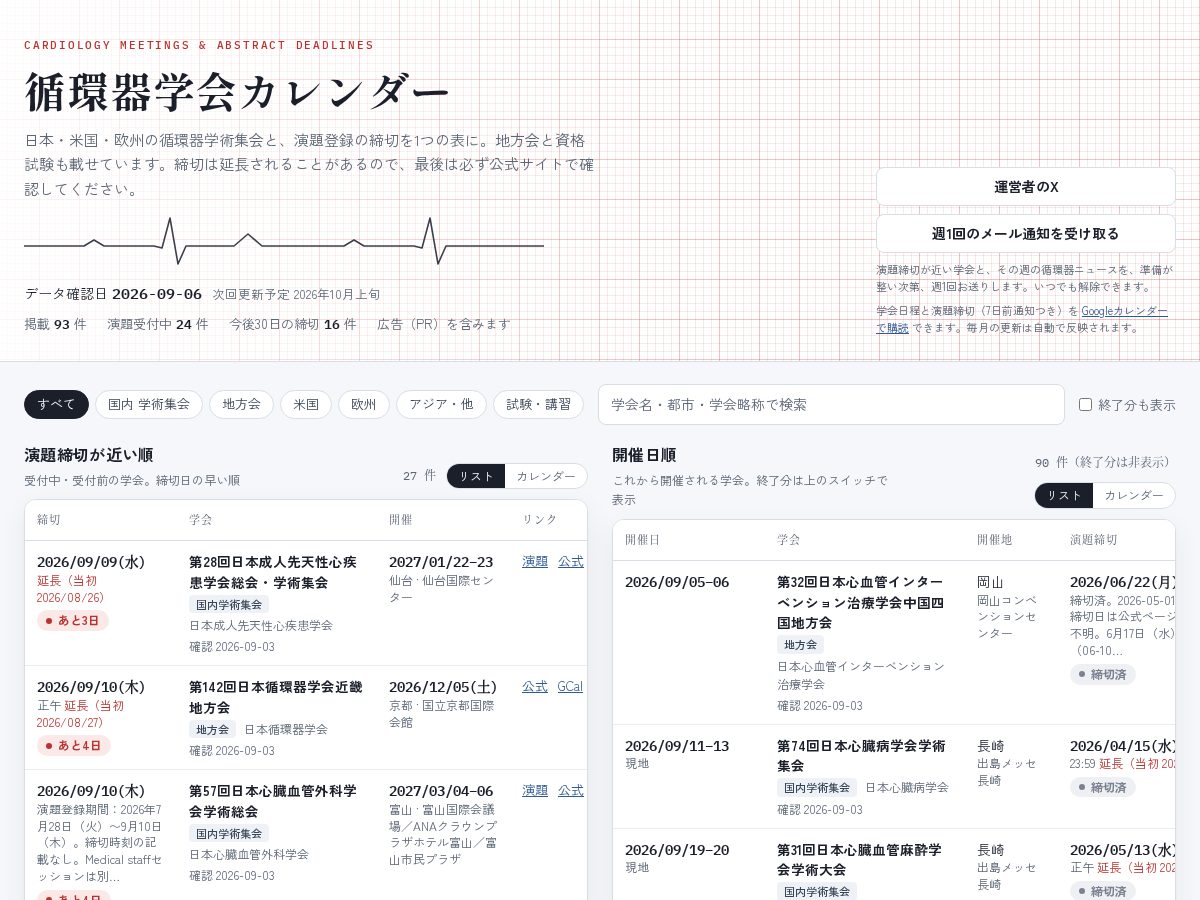This screenshot has width=1200, height=900.
Task: Filter by 地方会 chip
Action: (241, 404)
